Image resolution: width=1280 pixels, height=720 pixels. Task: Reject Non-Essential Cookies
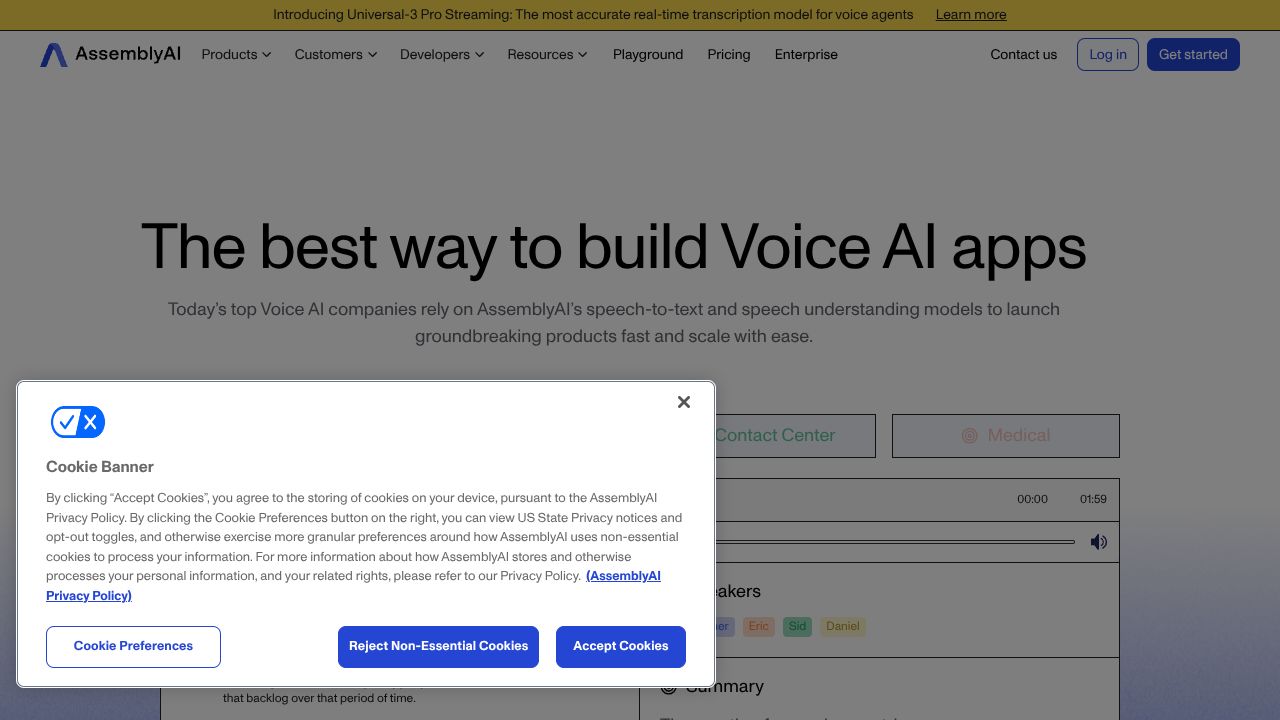pos(438,646)
